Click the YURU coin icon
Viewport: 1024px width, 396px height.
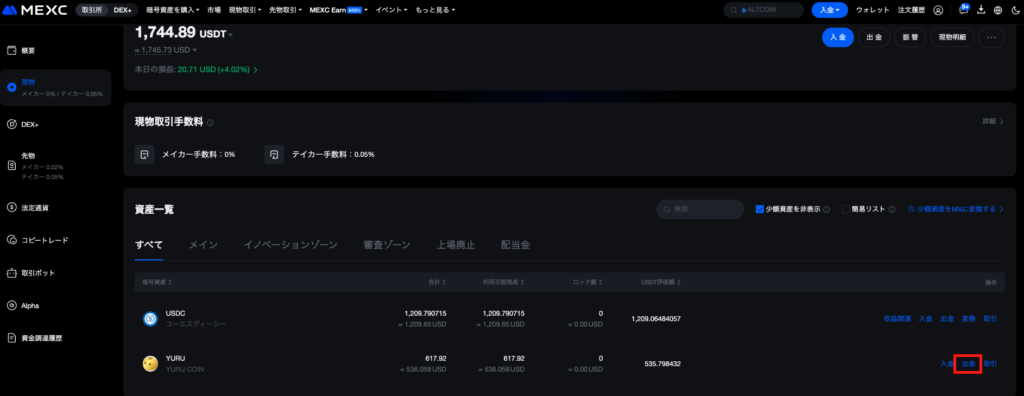tap(150, 363)
